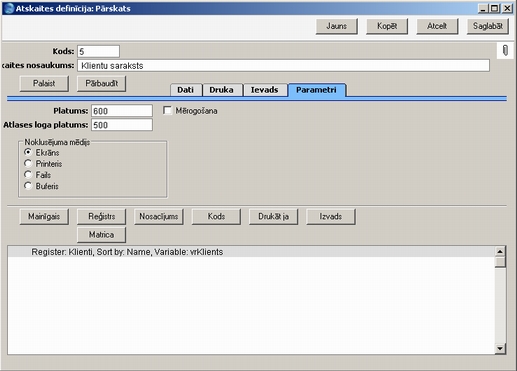517x371 pixels.
Task: Run report with Palaist button
Action: click(44, 83)
